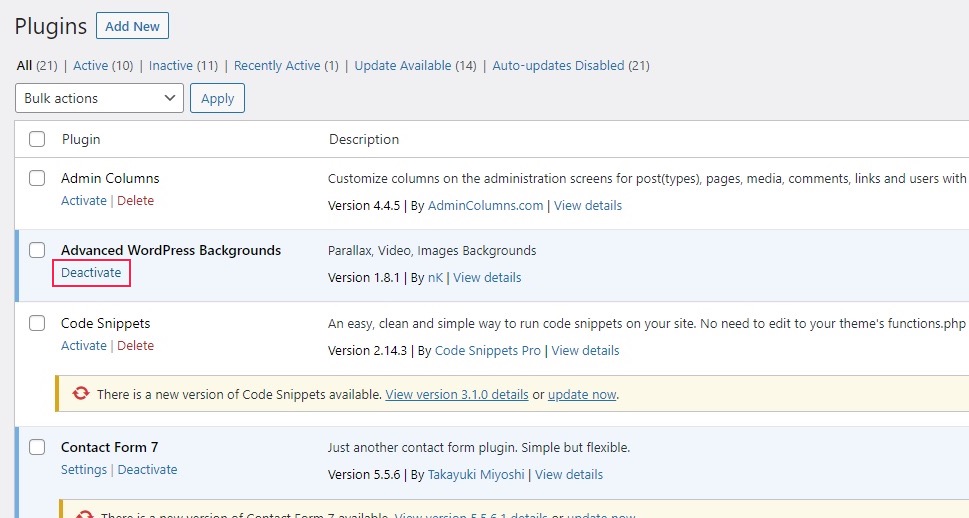Click the Plugins page heading
Image resolution: width=969 pixels, height=518 pixels.
(x=51, y=27)
